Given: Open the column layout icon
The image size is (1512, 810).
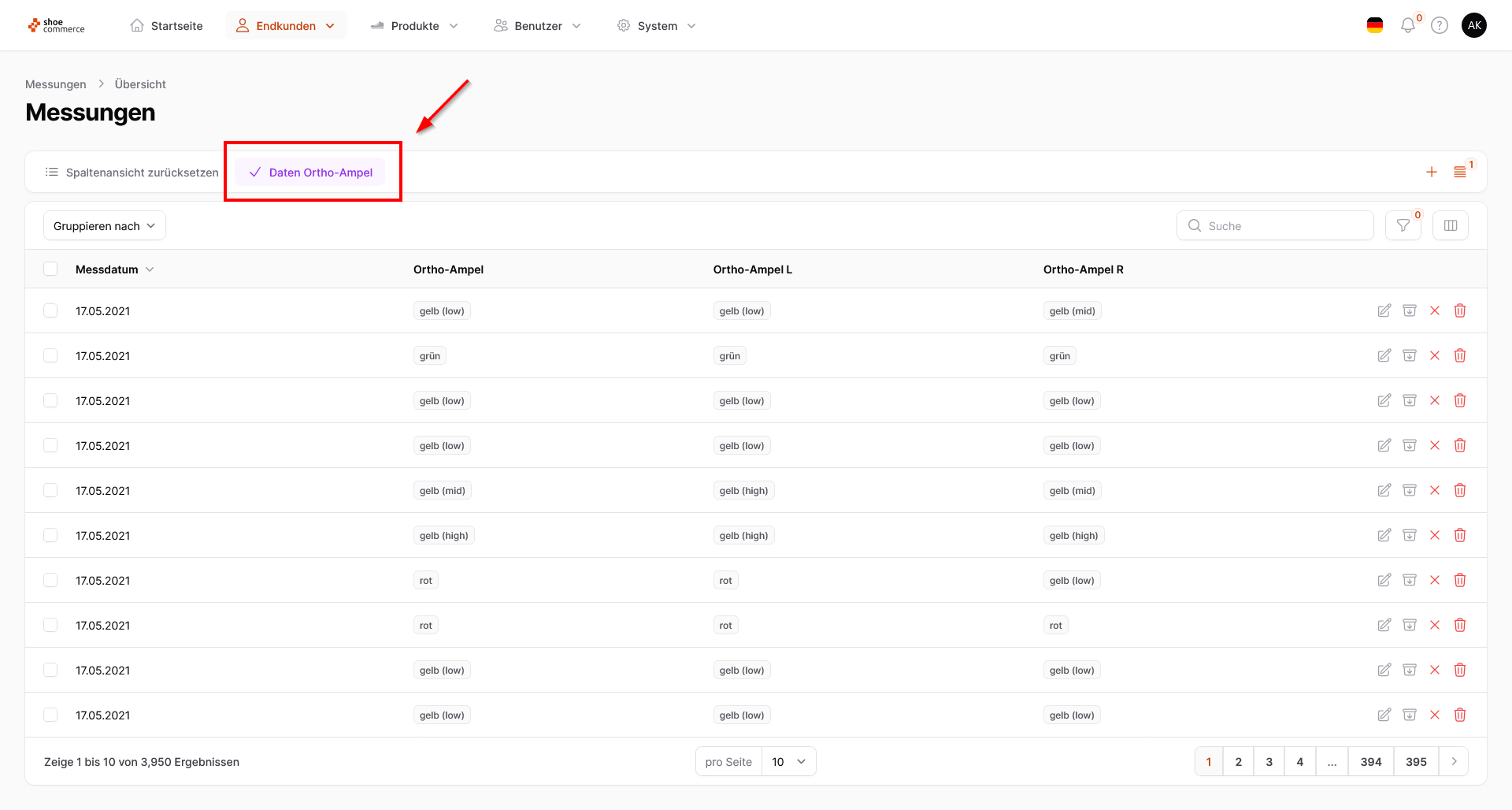Looking at the screenshot, I should coord(1451,226).
